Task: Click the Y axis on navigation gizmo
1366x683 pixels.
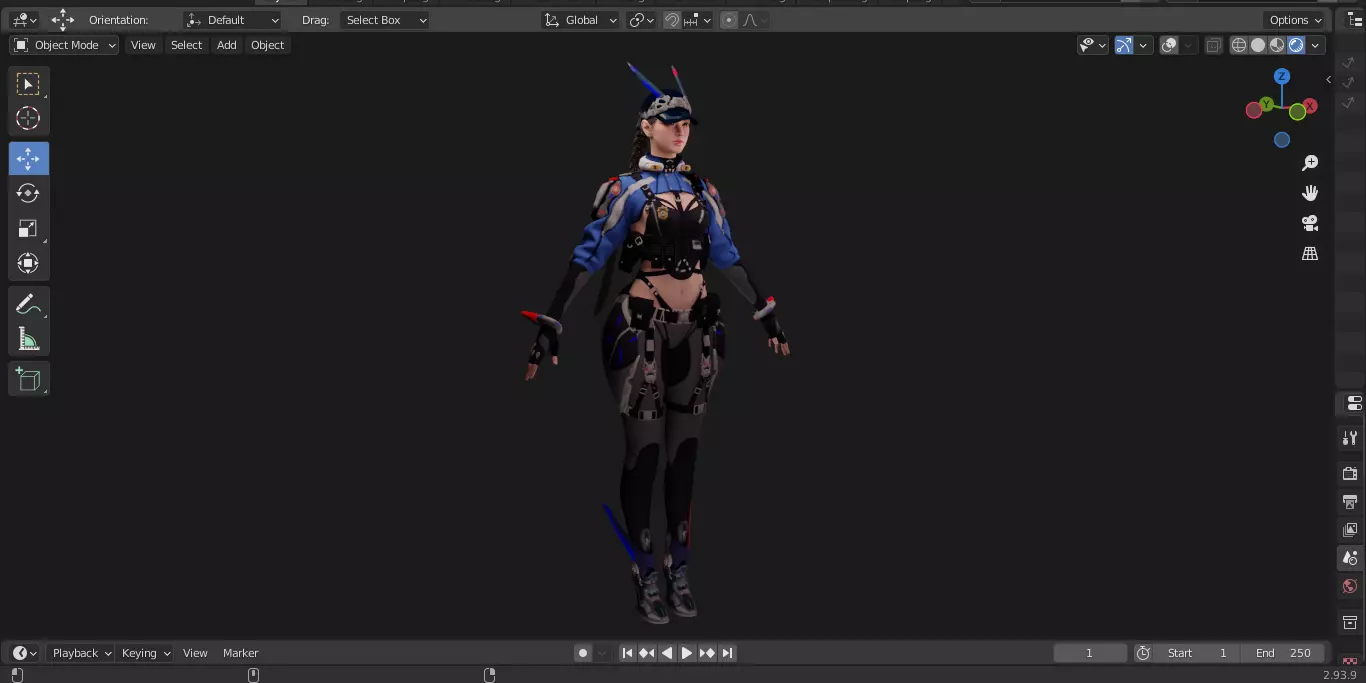Action: coord(1267,104)
